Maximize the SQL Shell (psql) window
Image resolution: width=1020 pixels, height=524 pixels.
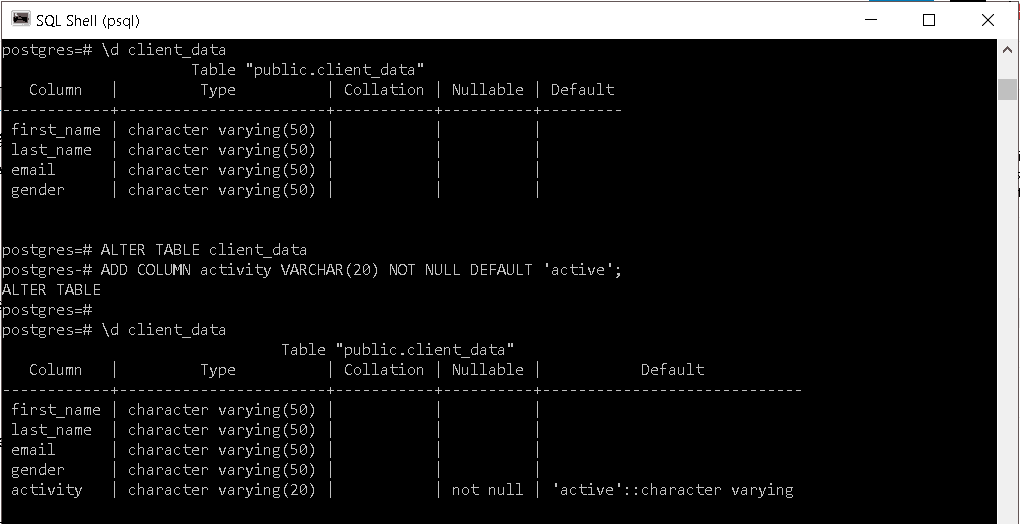click(x=929, y=20)
